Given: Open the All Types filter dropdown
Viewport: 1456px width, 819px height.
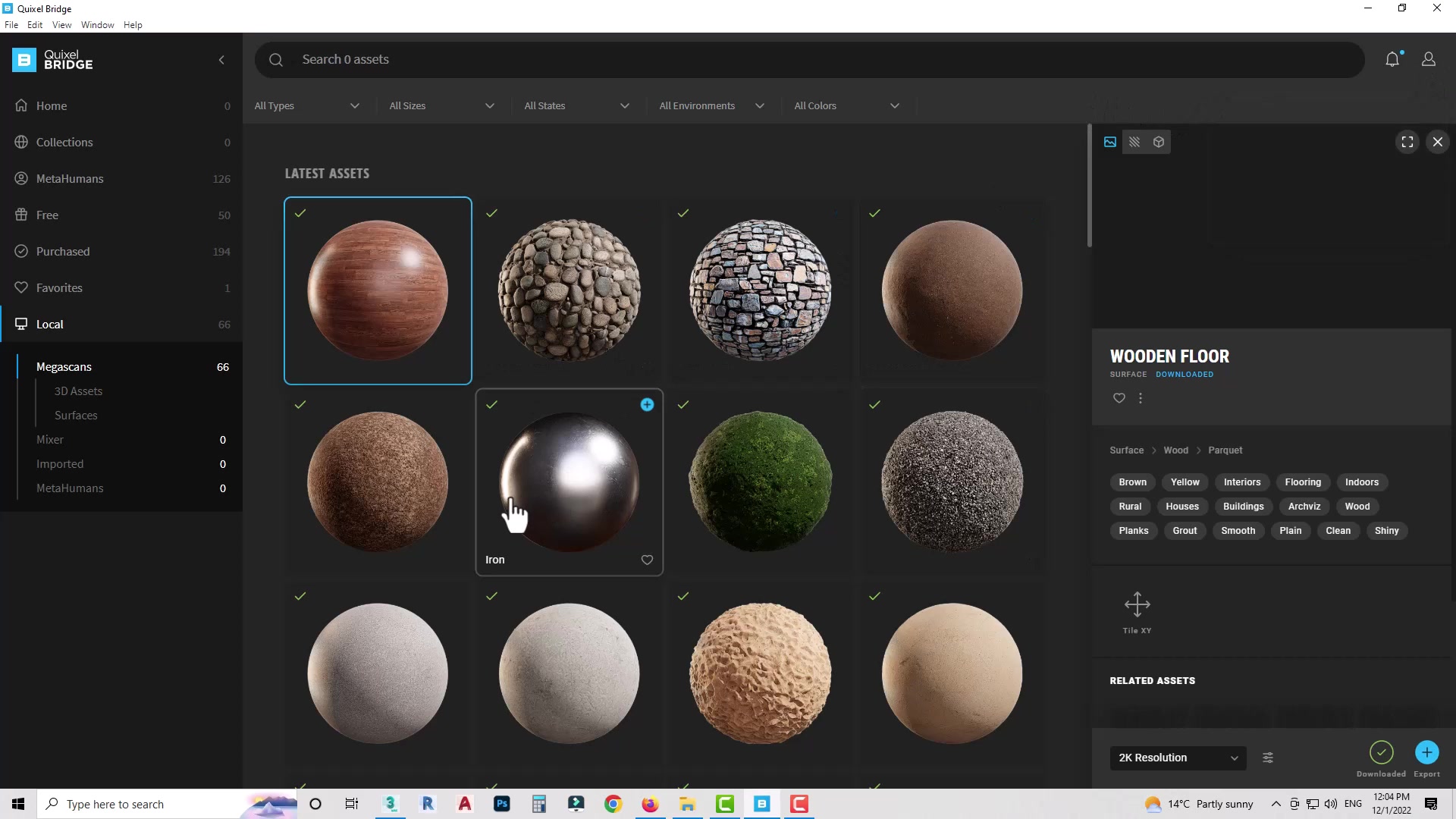Looking at the screenshot, I should pyautogui.click(x=307, y=105).
